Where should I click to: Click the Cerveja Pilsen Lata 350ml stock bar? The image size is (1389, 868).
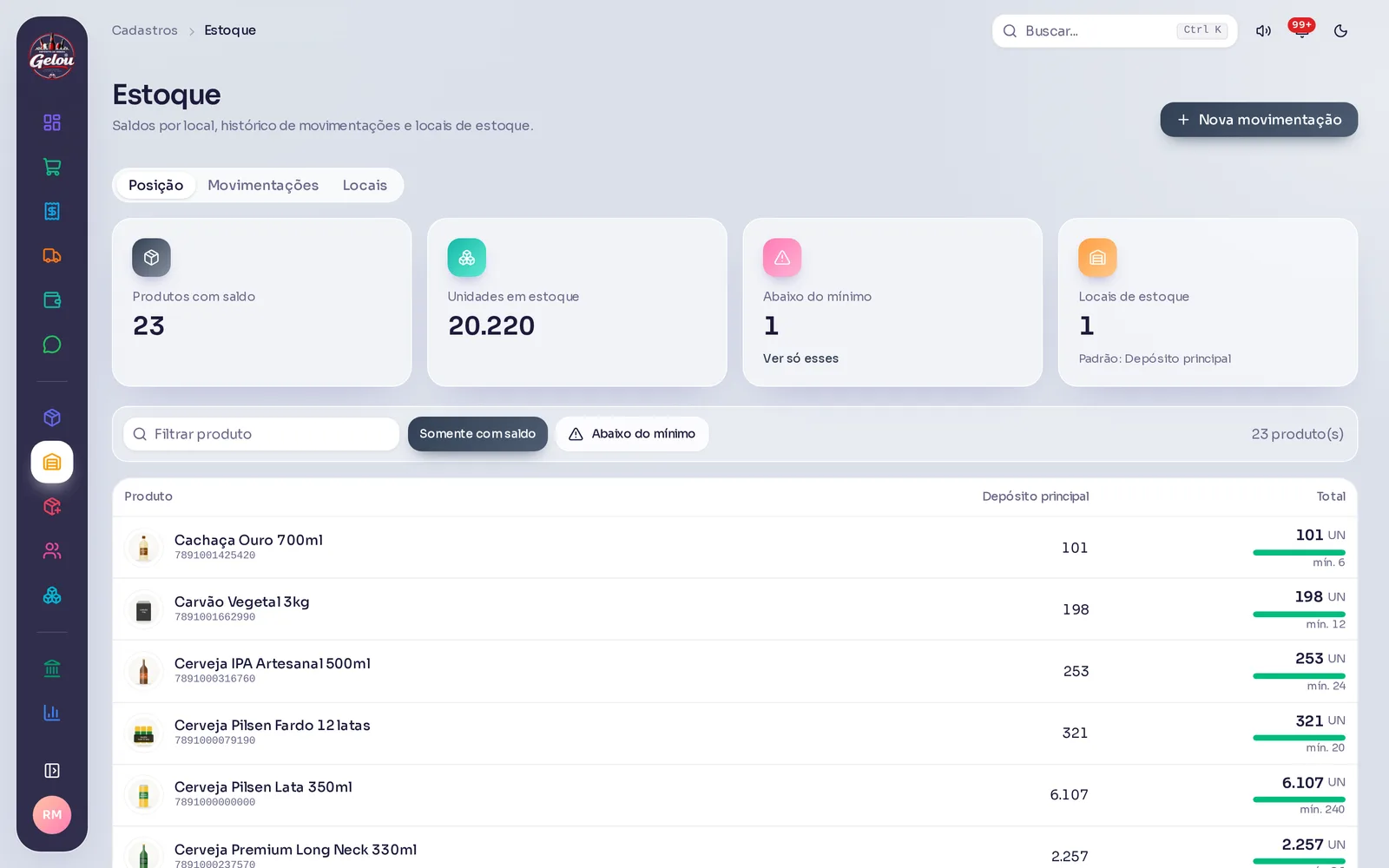[x=1299, y=799]
